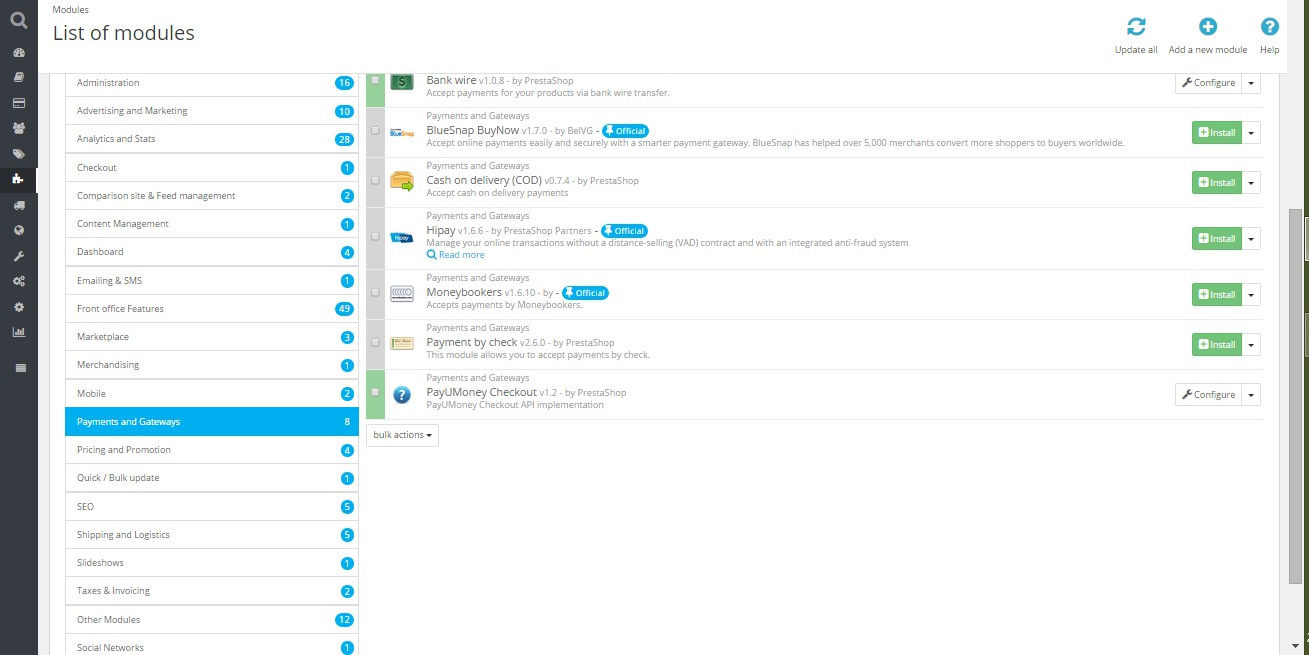This screenshot has height=655, width=1309.
Task: Tick the Moneybookers module checkbox
Action: pos(375,292)
